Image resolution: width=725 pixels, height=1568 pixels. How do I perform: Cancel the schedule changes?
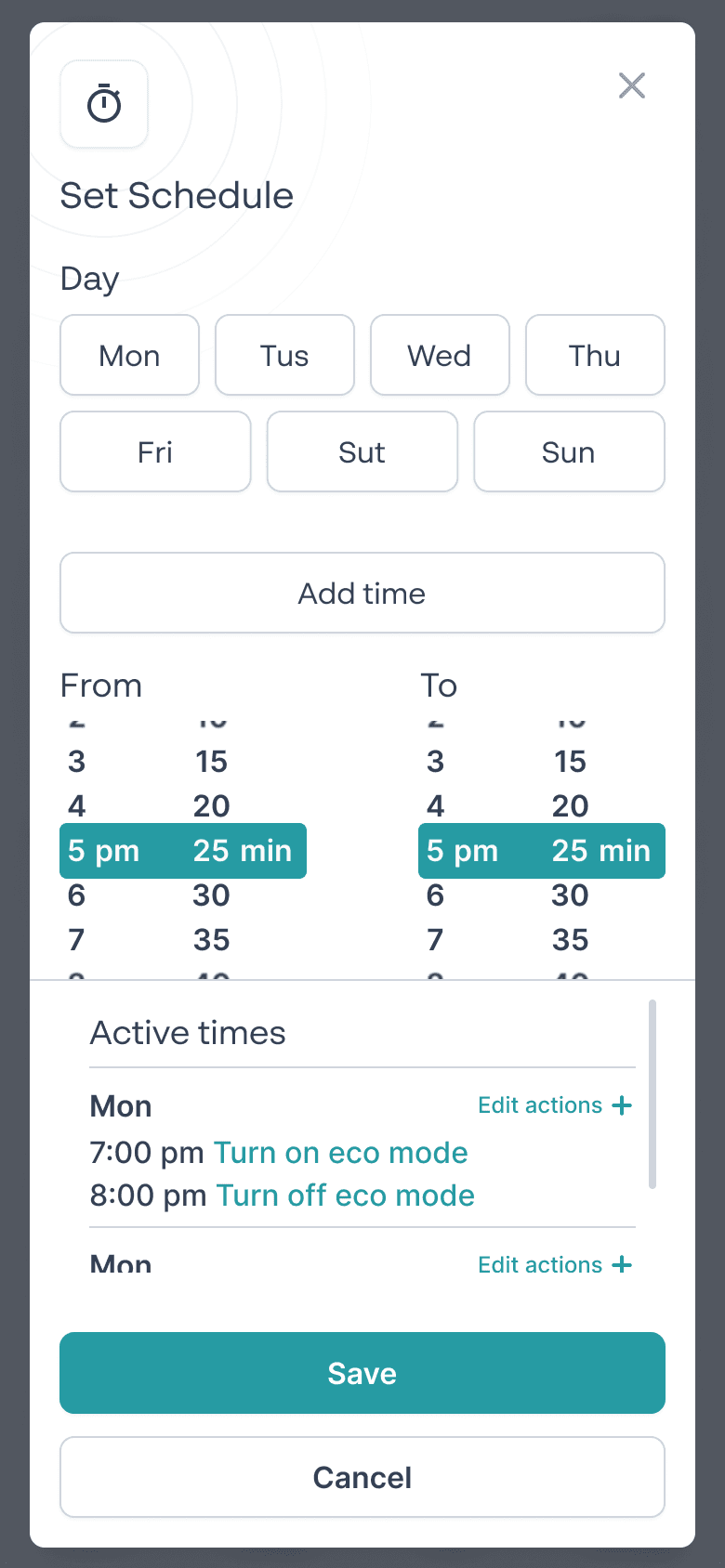(x=362, y=1477)
